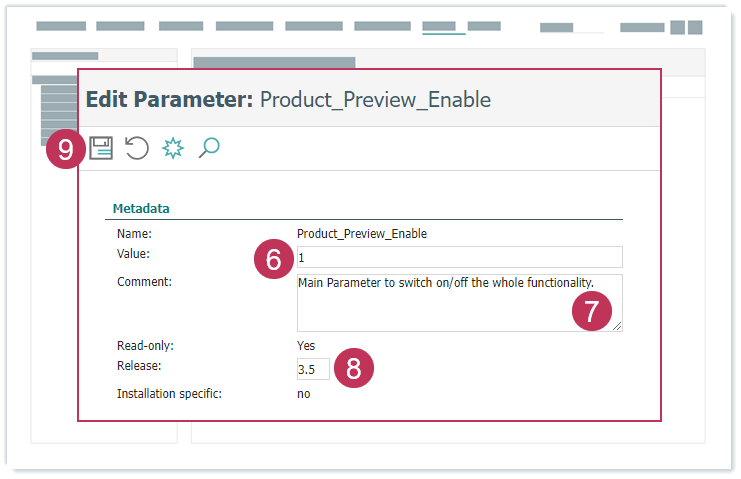This screenshot has width=741, height=479.
Task: Click the Read-only value Yes
Action: pyautogui.click(x=306, y=346)
